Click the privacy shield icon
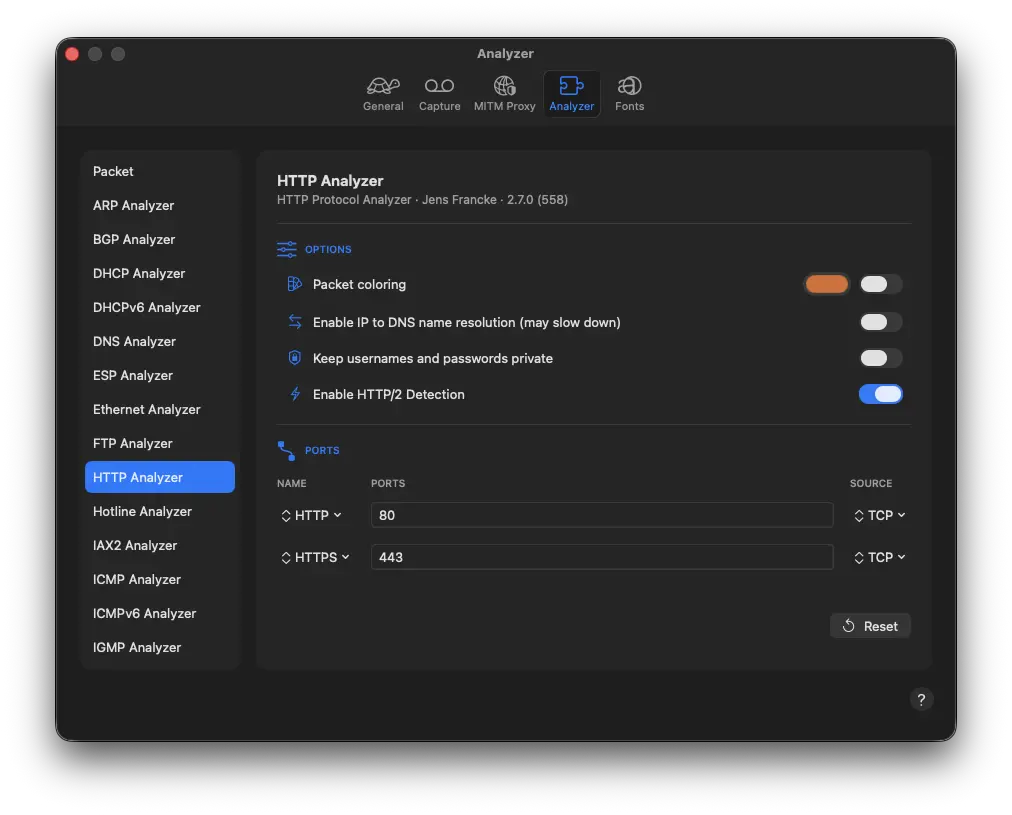This screenshot has width=1012, height=815. click(294, 357)
